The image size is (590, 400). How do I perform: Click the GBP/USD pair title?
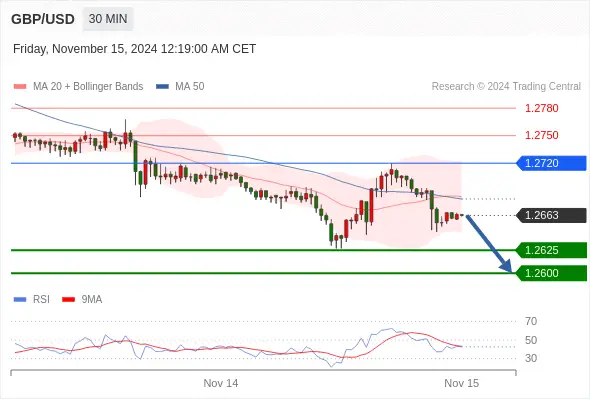point(43,19)
